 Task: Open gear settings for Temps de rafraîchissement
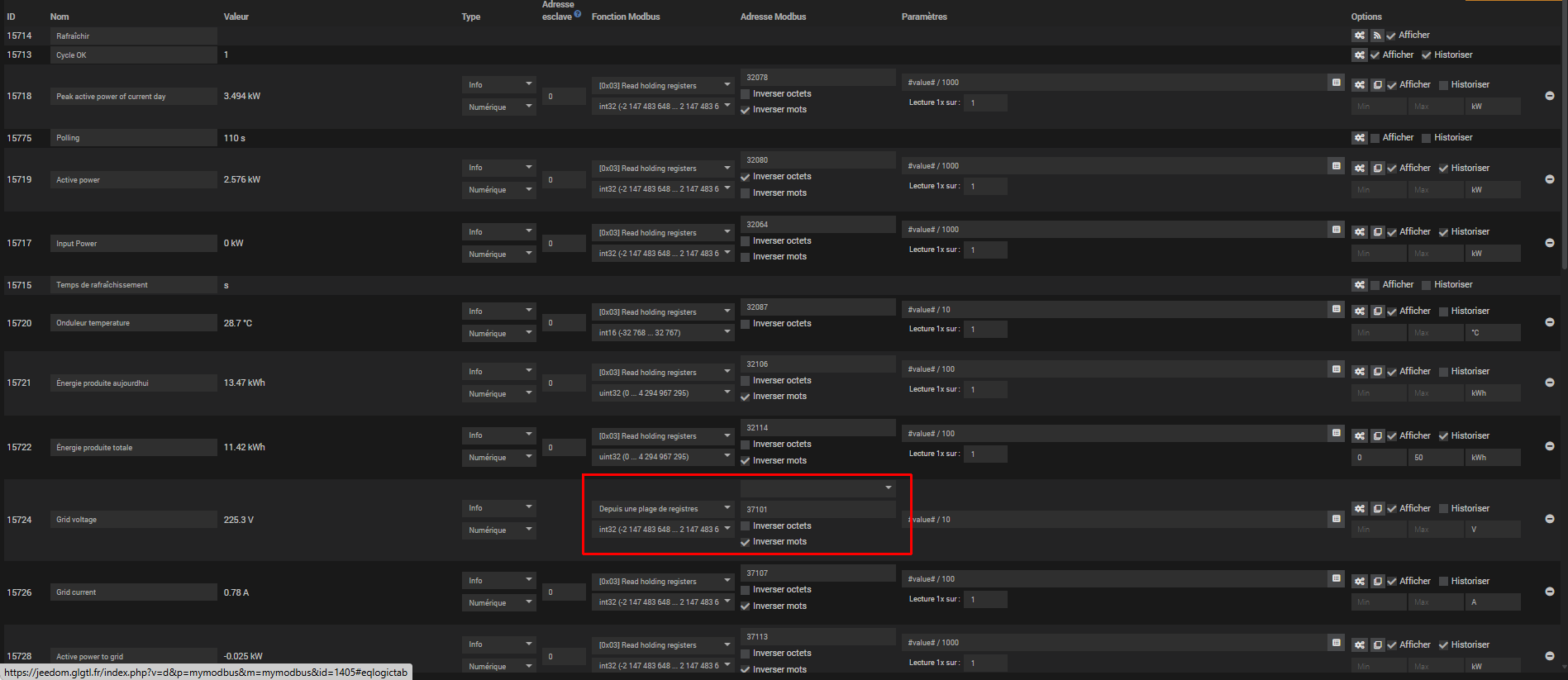click(x=1360, y=285)
